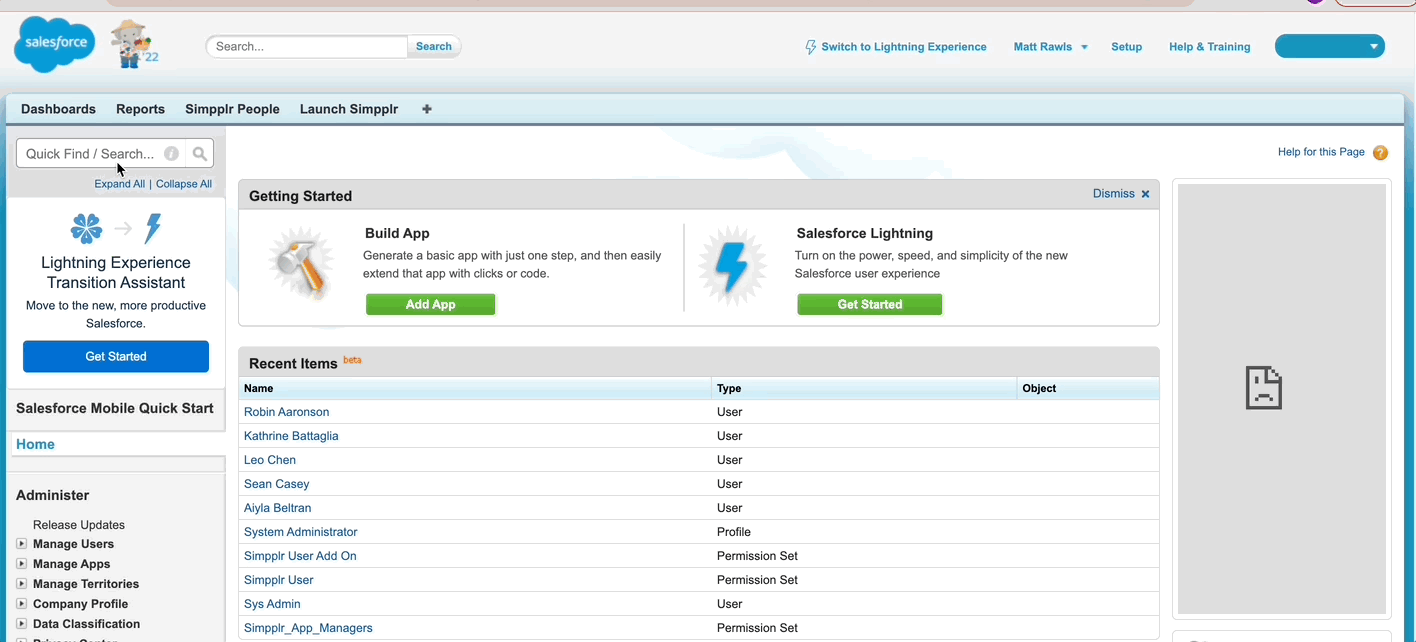Click the header Search button

[x=434, y=46]
